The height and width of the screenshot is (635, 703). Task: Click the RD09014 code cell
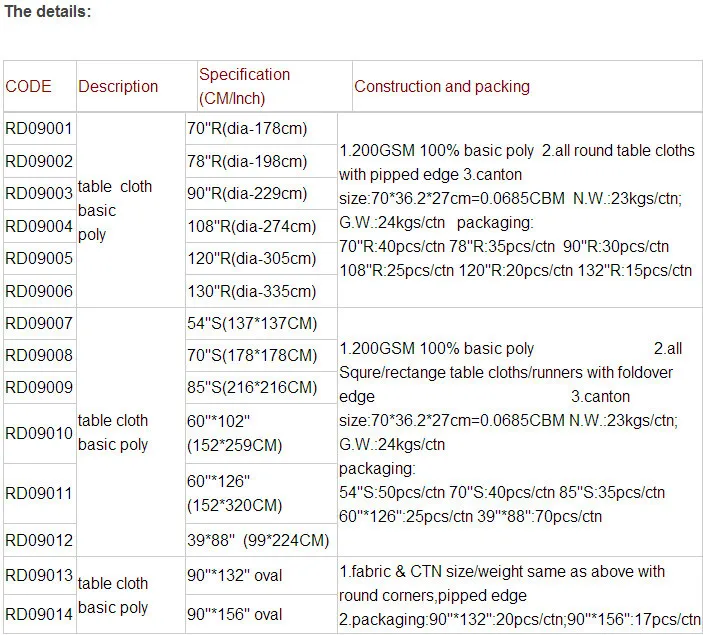(x=39, y=614)
